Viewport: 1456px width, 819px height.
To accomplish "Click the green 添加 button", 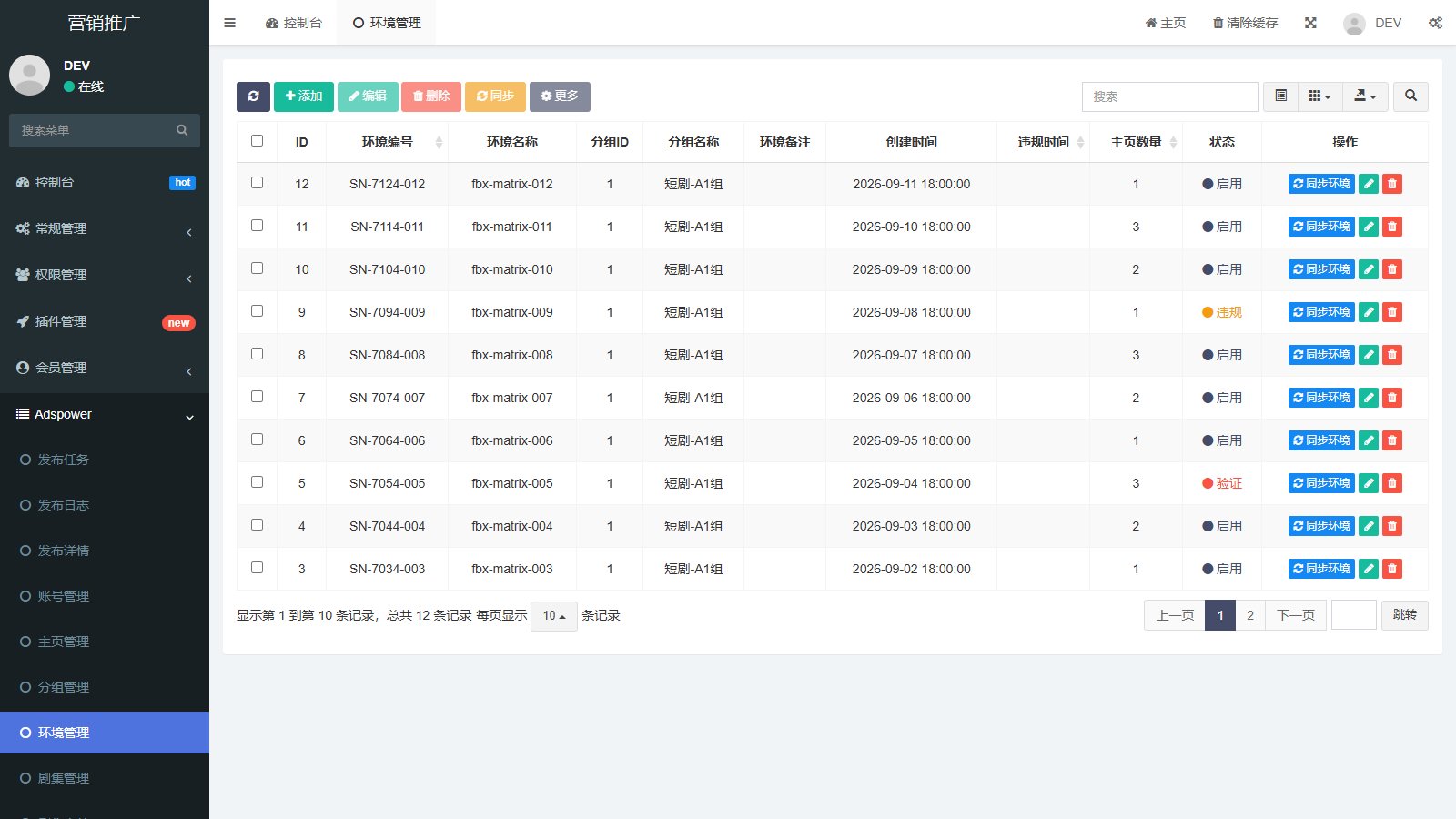I will [x=304, y=96].
